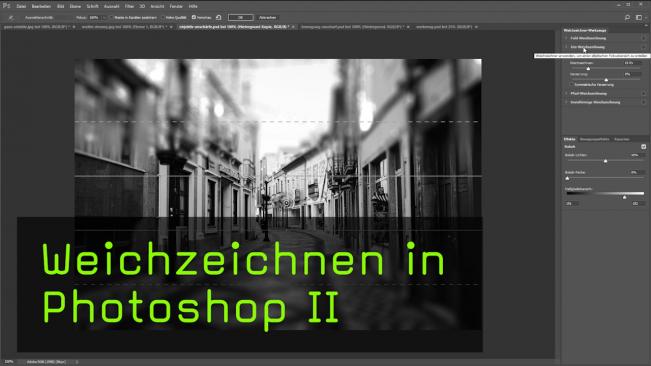The height and width of the screenshot is (366, 651).
Task: Collapse the Iris-Weichzeichnung section
Action: (x=566, y=47)
